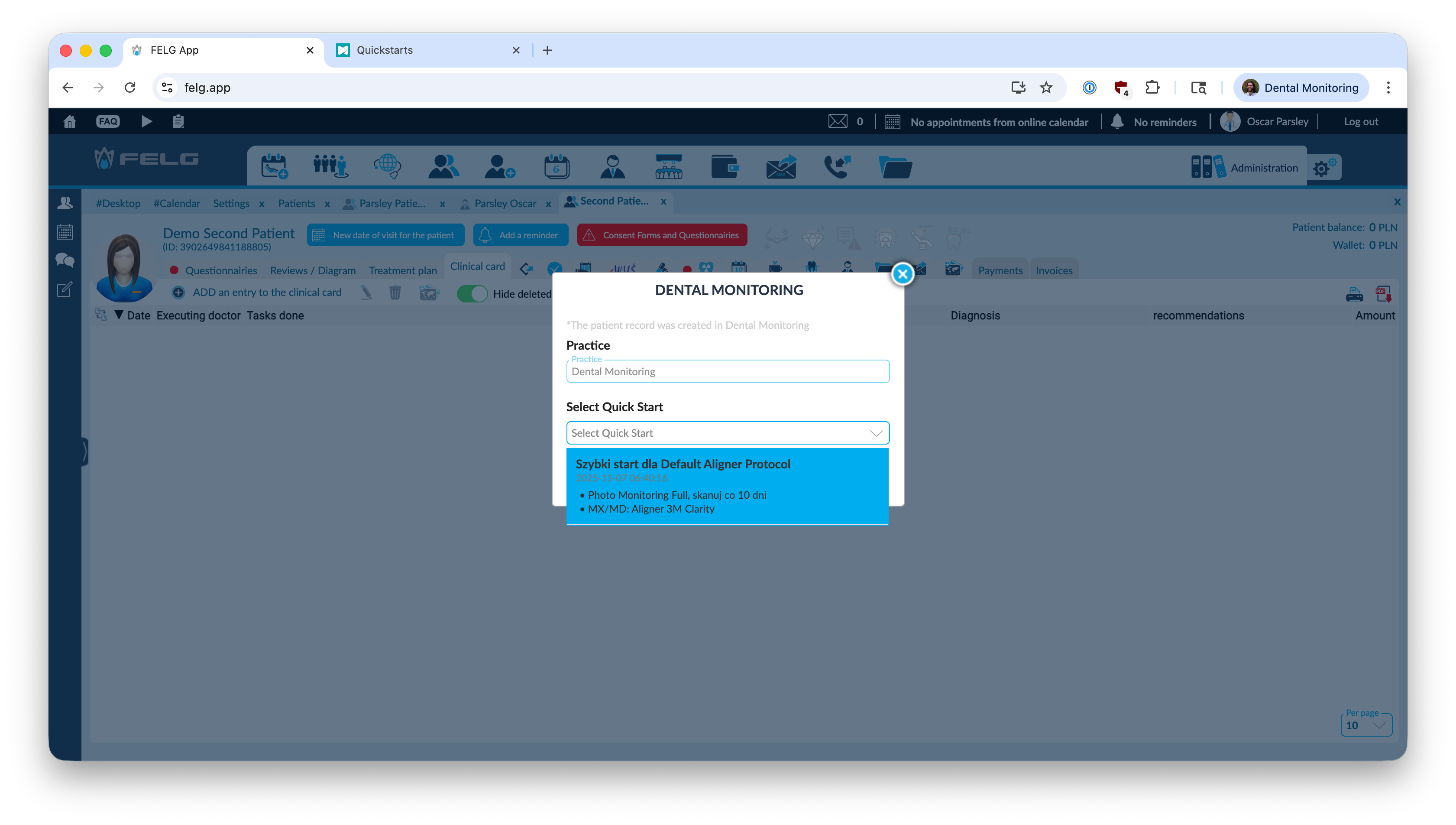
Task: Open the Treatment plan tab
Action: [403, 270]
